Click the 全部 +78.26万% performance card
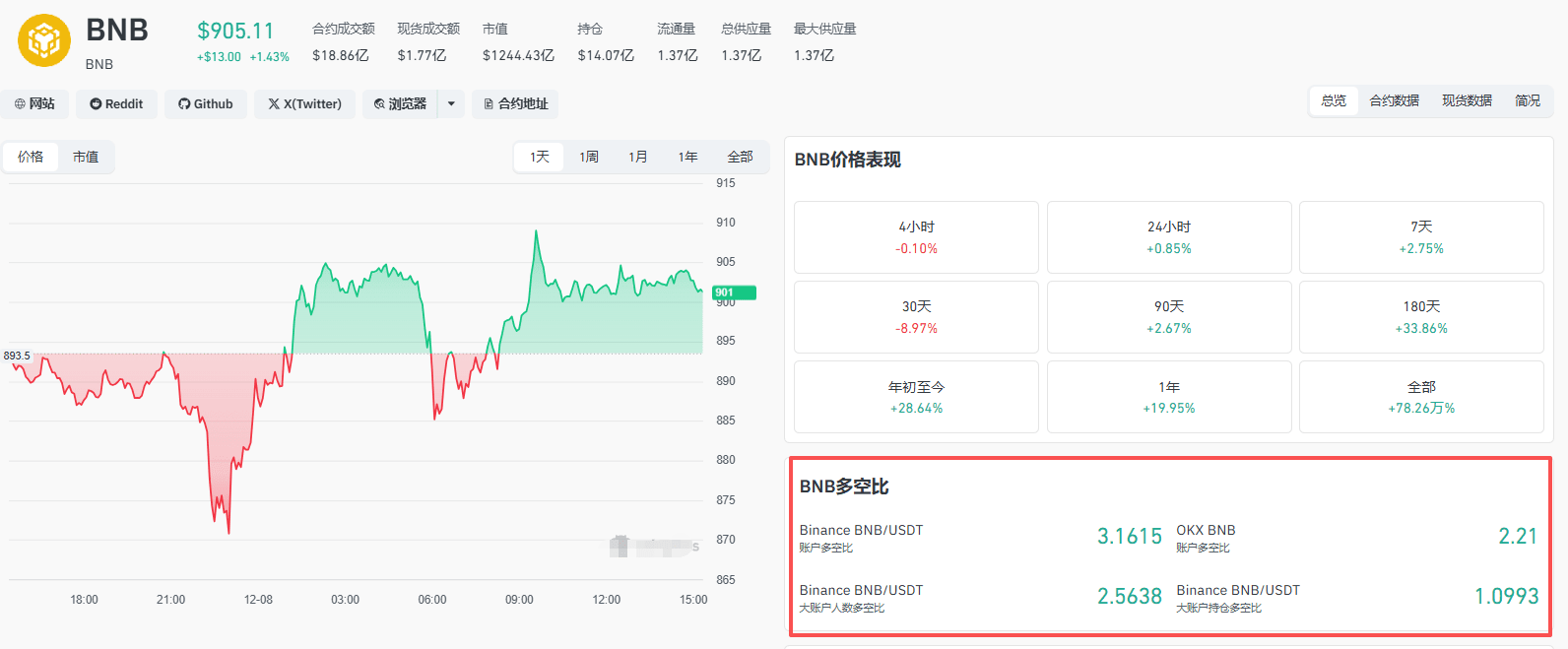 [1421, 397]
